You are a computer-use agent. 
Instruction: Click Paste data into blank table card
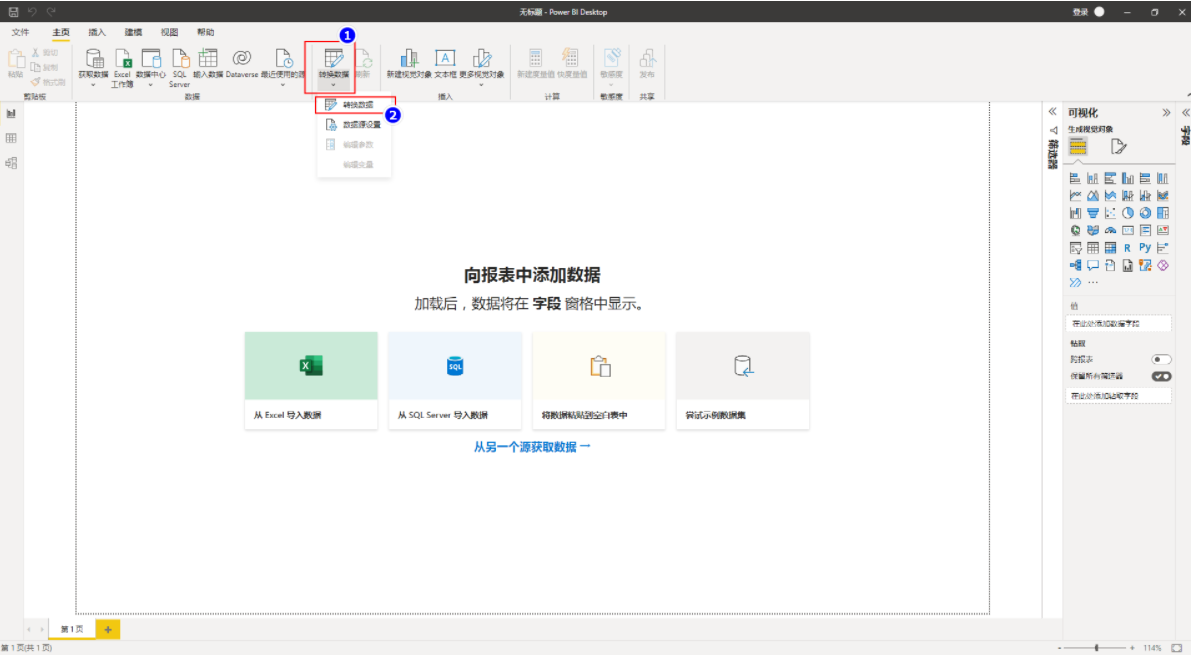pyautogui.click(x=599, y=381)
